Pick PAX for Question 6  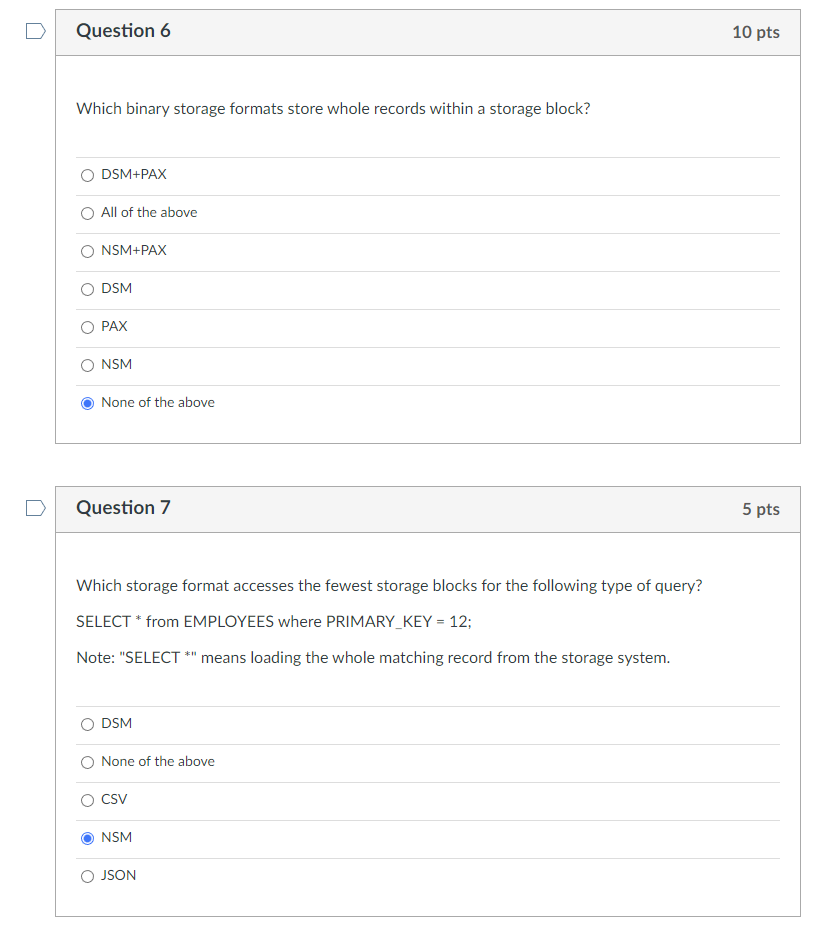coord(87,327)
